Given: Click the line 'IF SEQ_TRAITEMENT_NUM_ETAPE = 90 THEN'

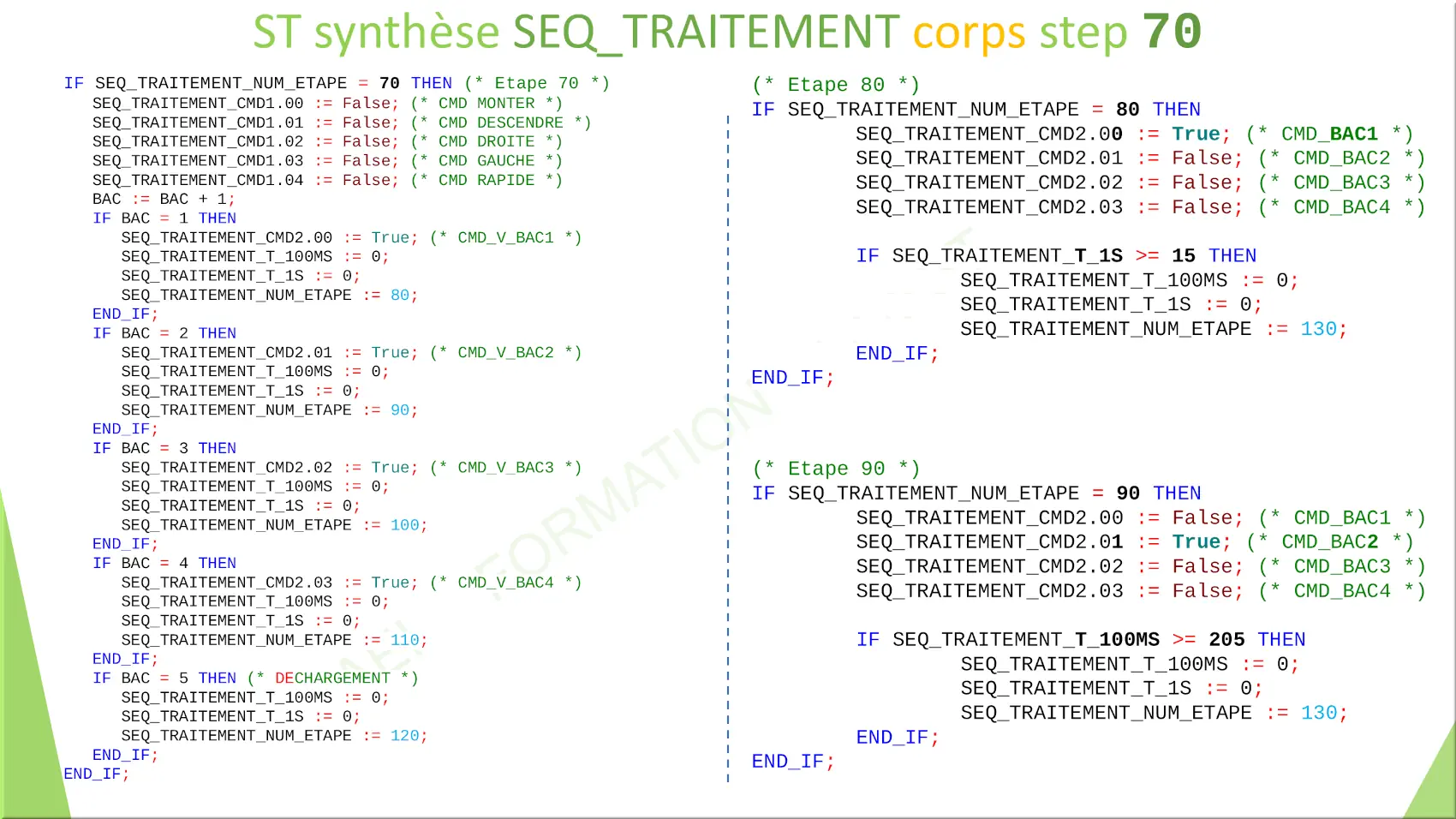Looking at the screenshot, I should click(976, 493).
